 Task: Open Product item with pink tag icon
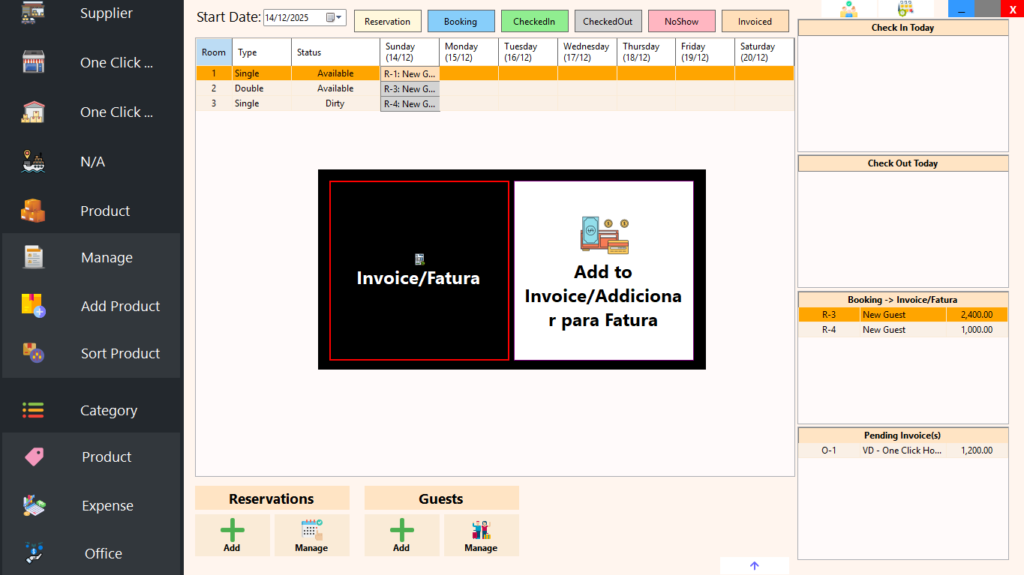tap(91, 457)
